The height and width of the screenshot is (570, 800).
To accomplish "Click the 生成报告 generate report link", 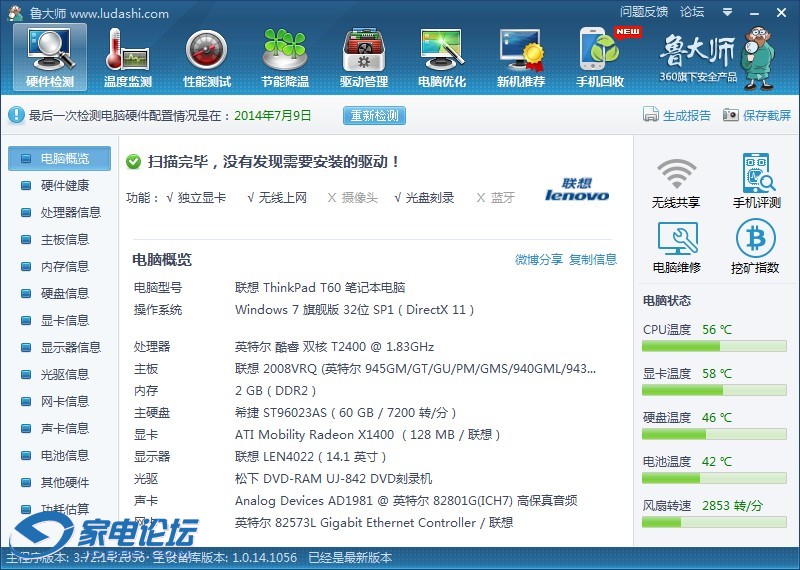I will (677, 115).
